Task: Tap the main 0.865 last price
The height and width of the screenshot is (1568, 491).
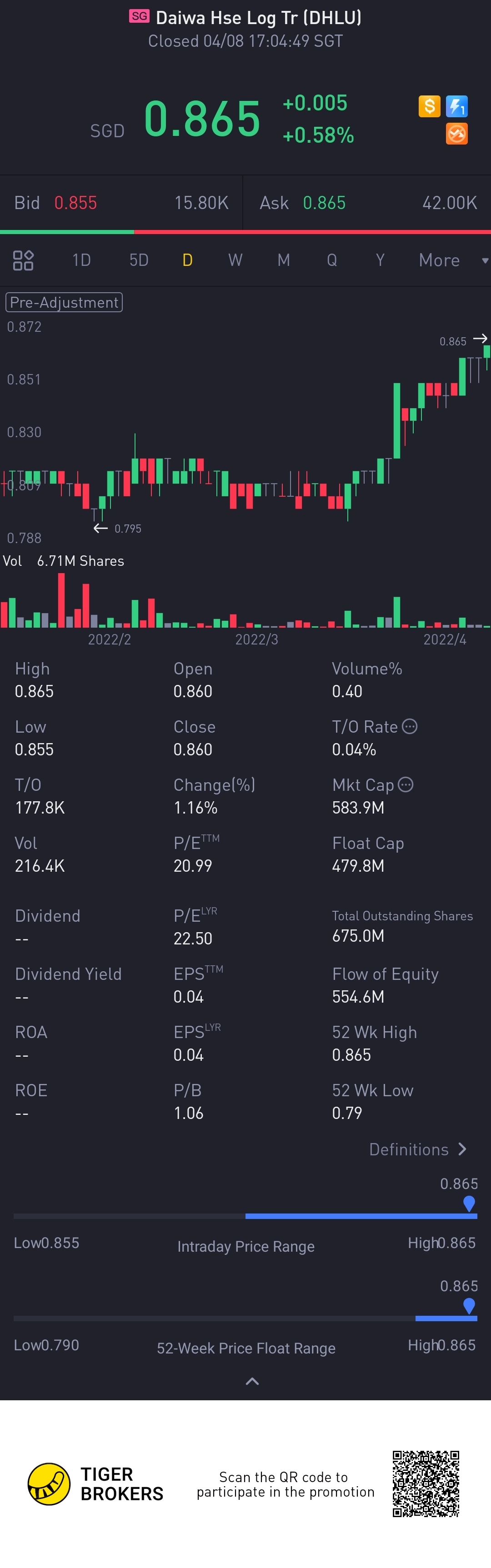Action: tap(202, 118)
